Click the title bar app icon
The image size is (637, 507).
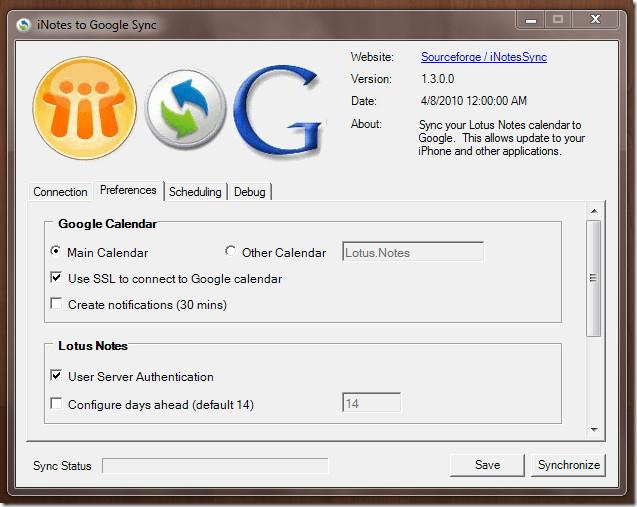click(x=23, y=24)
